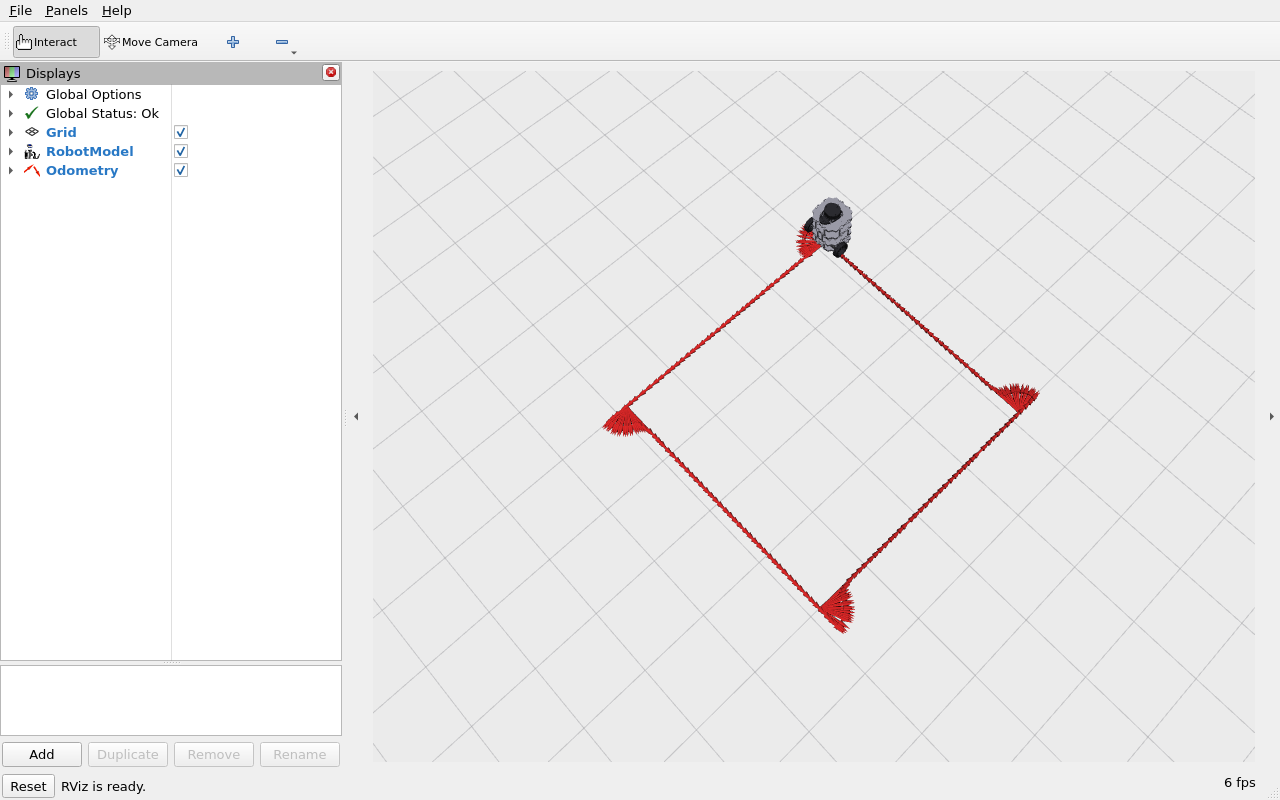Expand the RobotModel display properties
Viewport: 1280px width, 800px height.
coord(11,151)
